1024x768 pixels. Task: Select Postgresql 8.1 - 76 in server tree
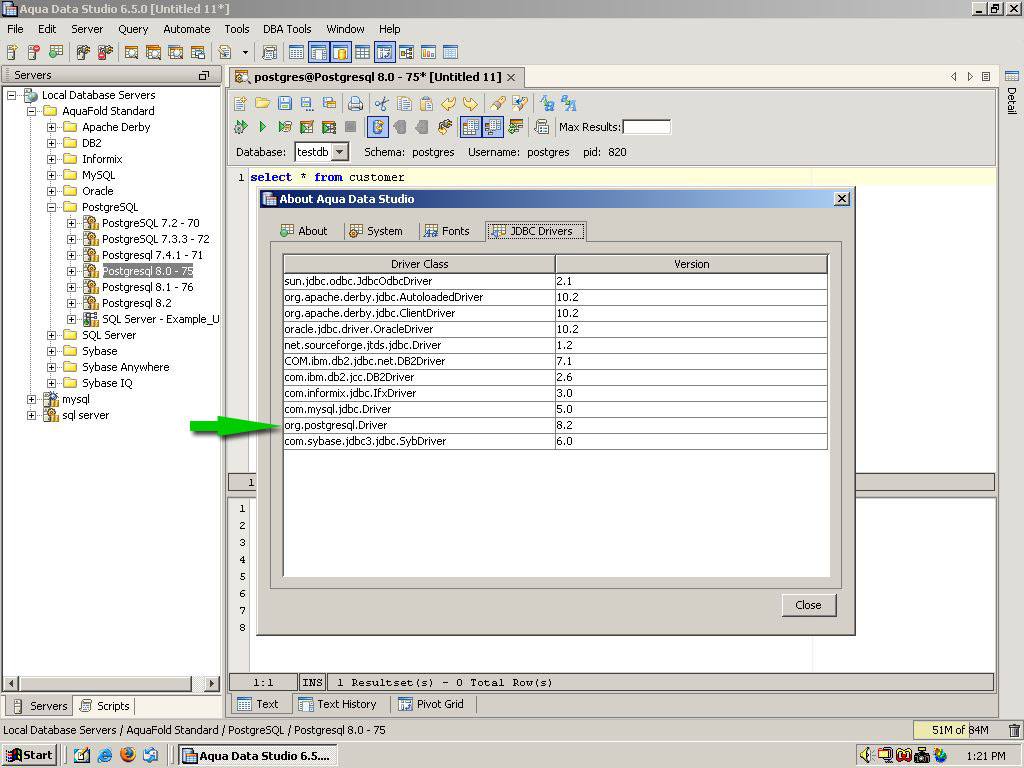pos(148,287)
